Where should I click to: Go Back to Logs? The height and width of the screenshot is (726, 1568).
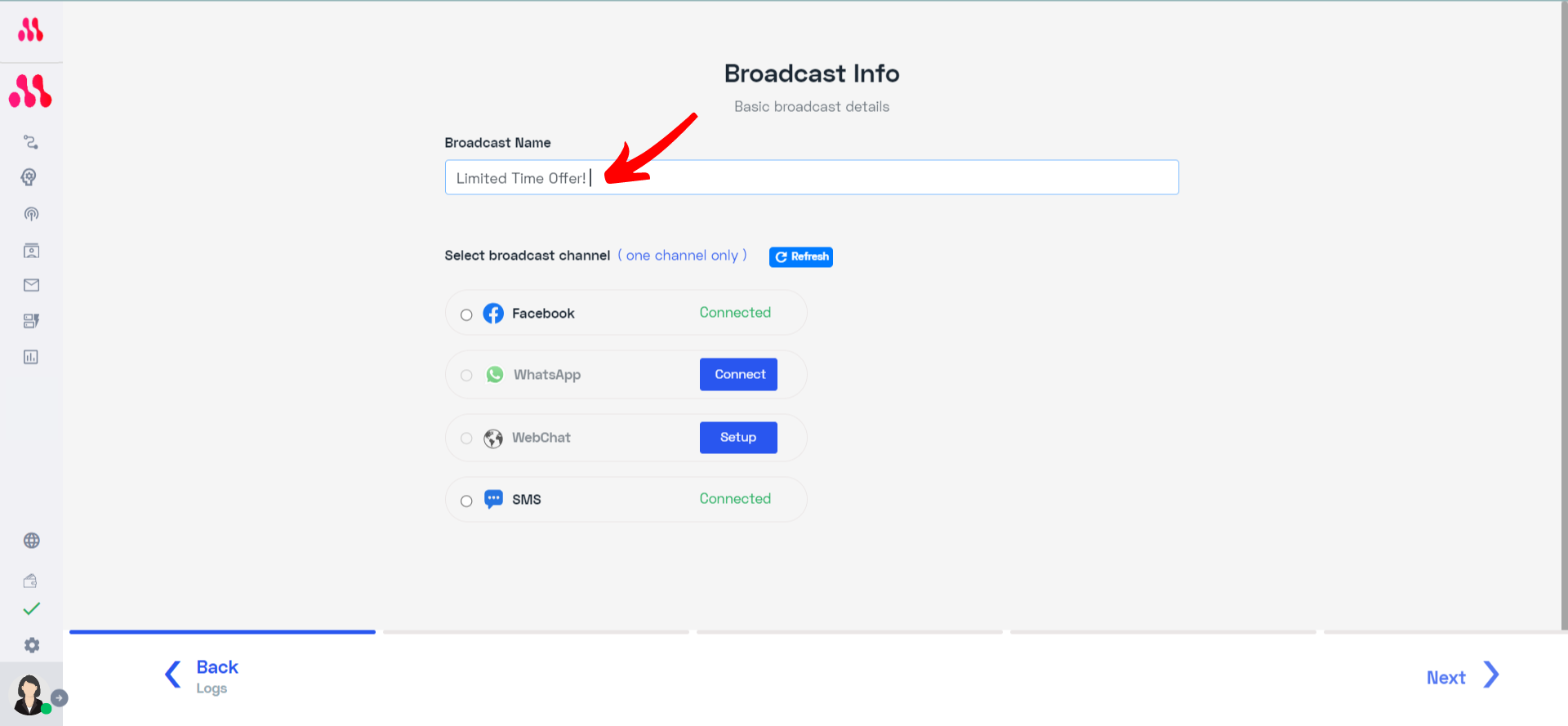tap(217, 667)
